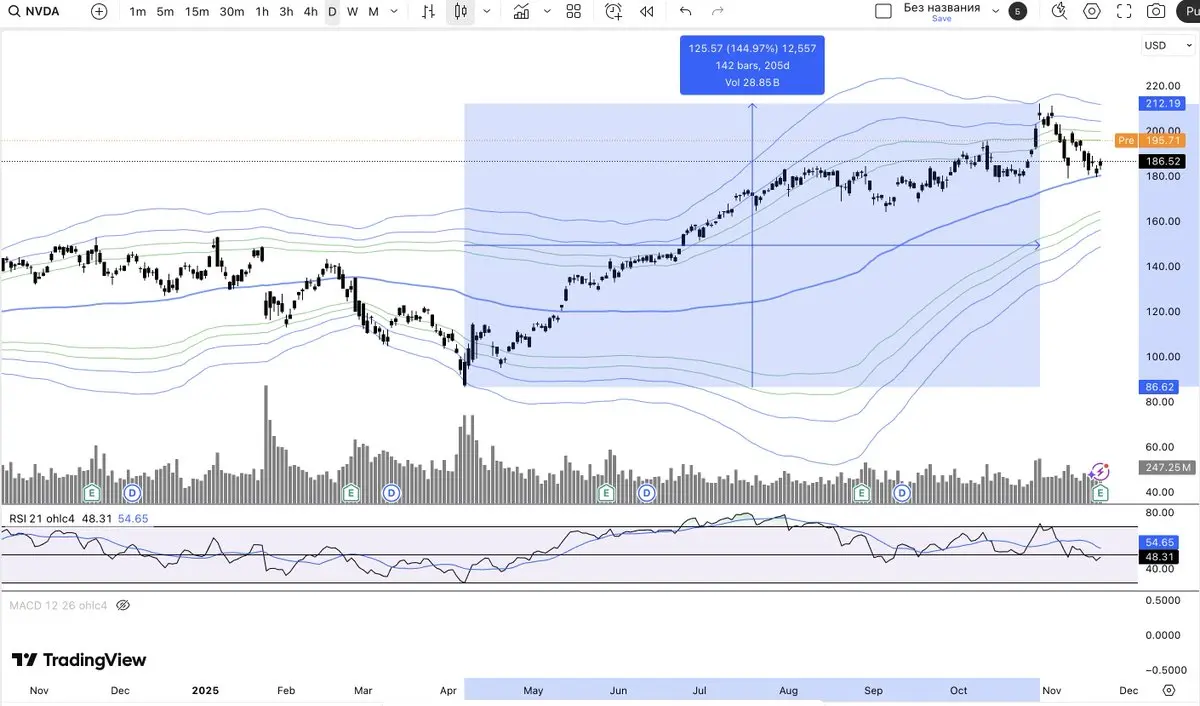Click the TradingView logo
Image resolution: width=1200 pixels, height=706 pixels.
[79, 660]
